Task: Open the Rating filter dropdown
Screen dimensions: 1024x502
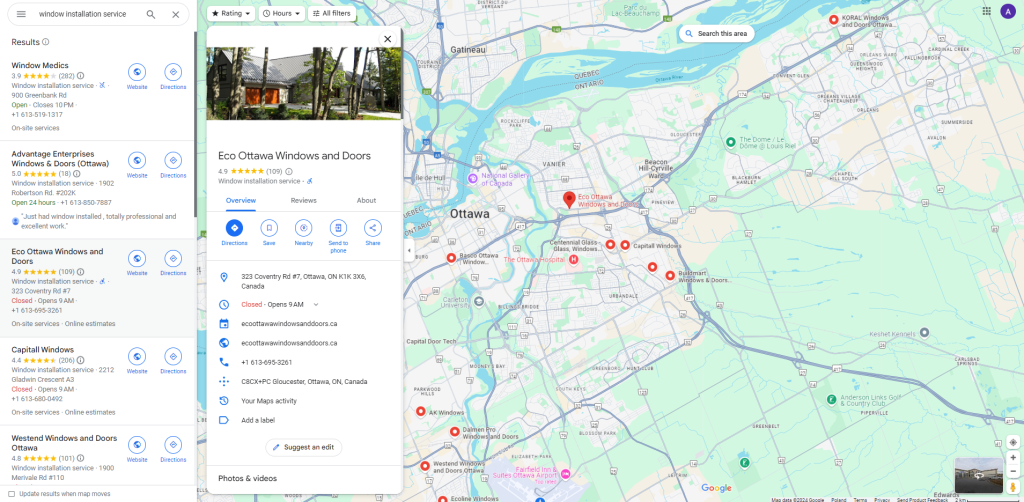Action: (x=231, y=13)
